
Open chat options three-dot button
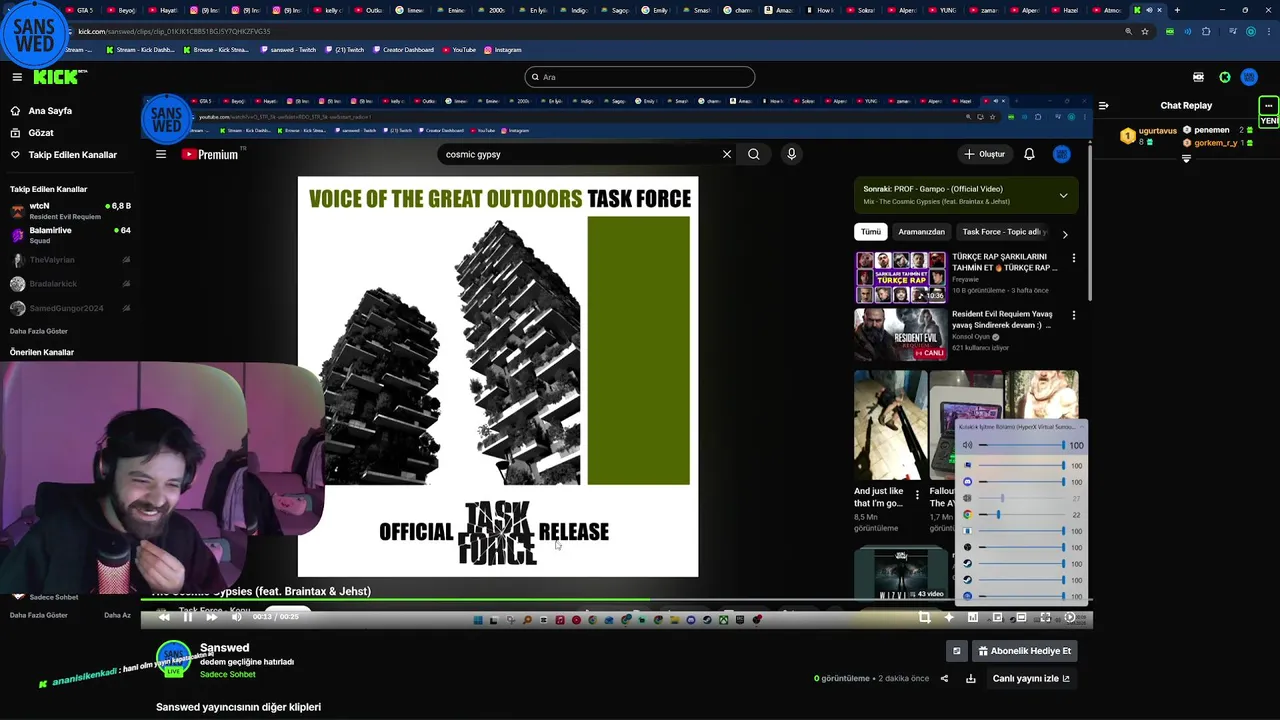(x=1268, y=105)
